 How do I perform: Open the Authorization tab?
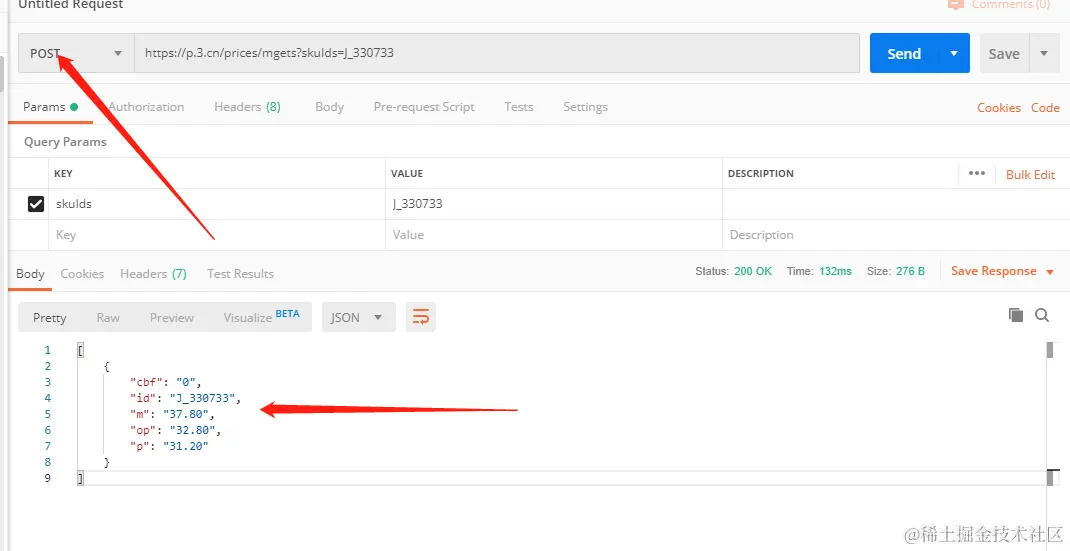pyautogui.click(x=146, y=107)
